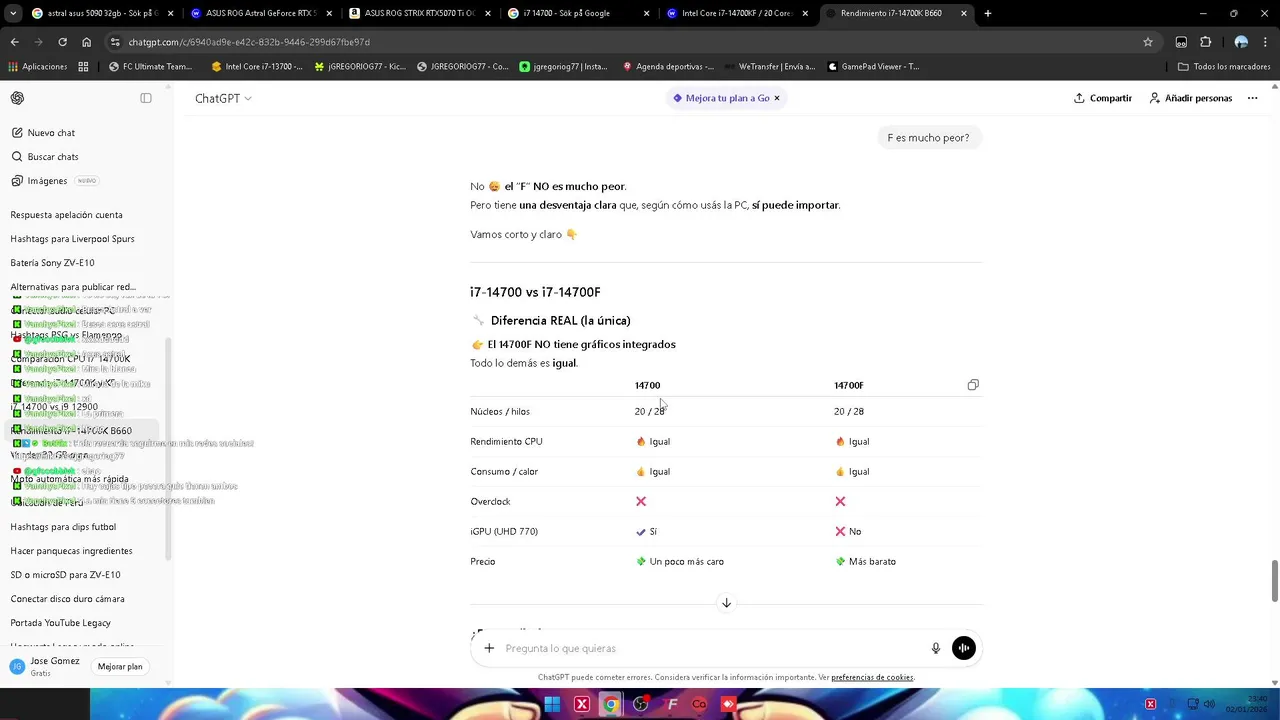The image size is (1280, 720).
Task: Collapse the sidebar with the panel icon
Action: coord(146,98)
